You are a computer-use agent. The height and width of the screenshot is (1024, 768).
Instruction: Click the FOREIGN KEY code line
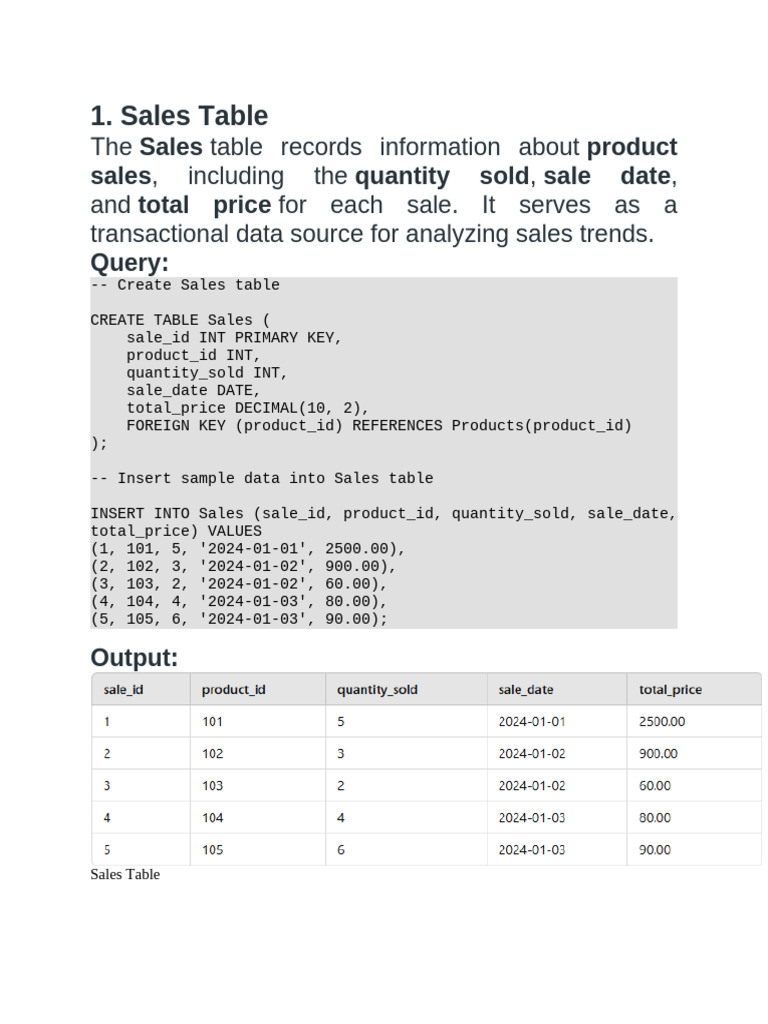tap(379, 426)
